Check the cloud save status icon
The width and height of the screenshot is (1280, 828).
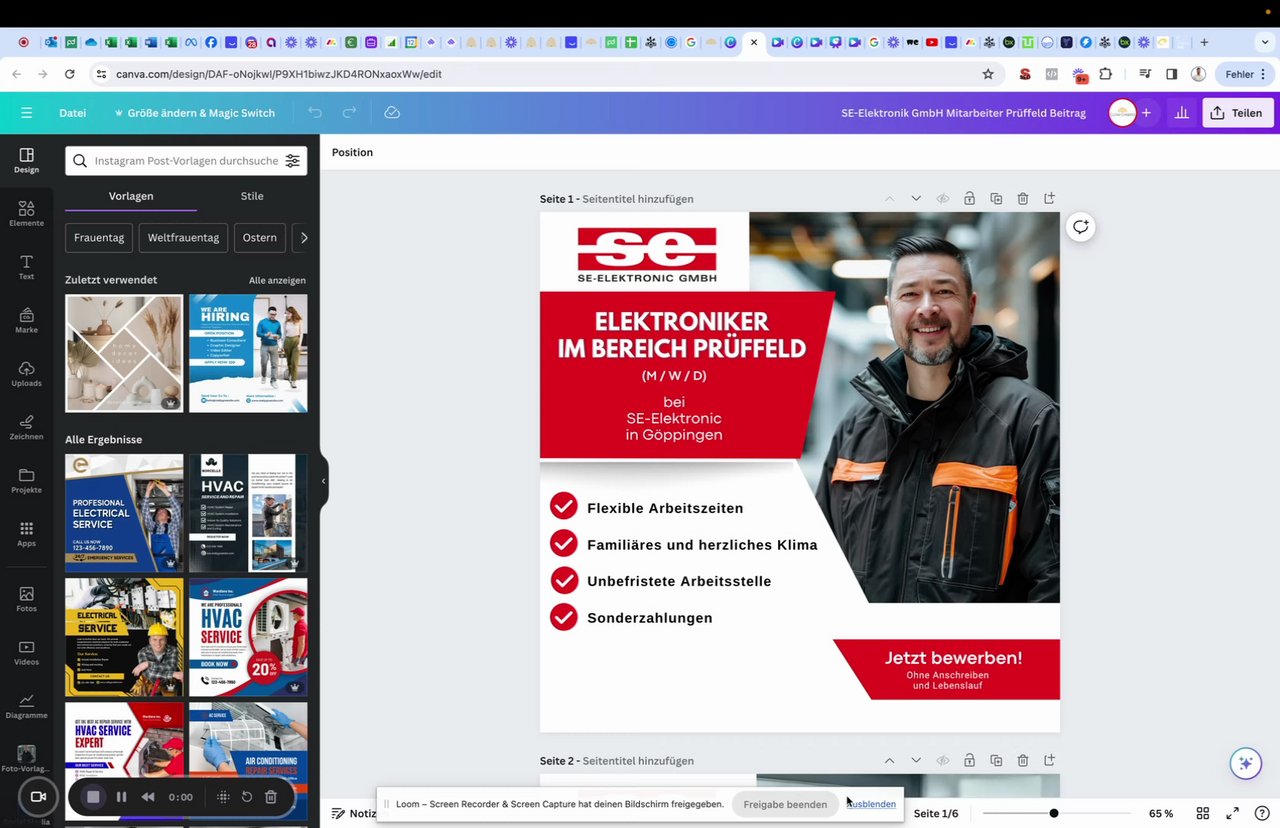point(392,113)
